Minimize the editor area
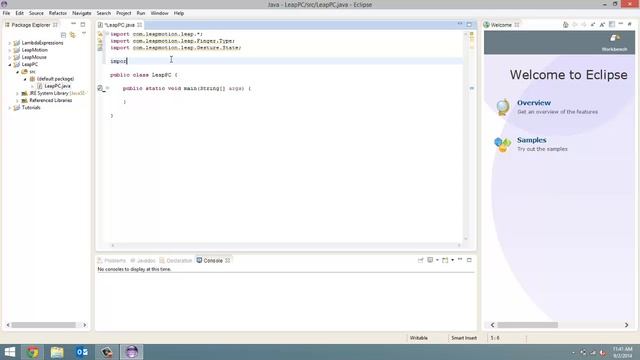 click(460, 24)
